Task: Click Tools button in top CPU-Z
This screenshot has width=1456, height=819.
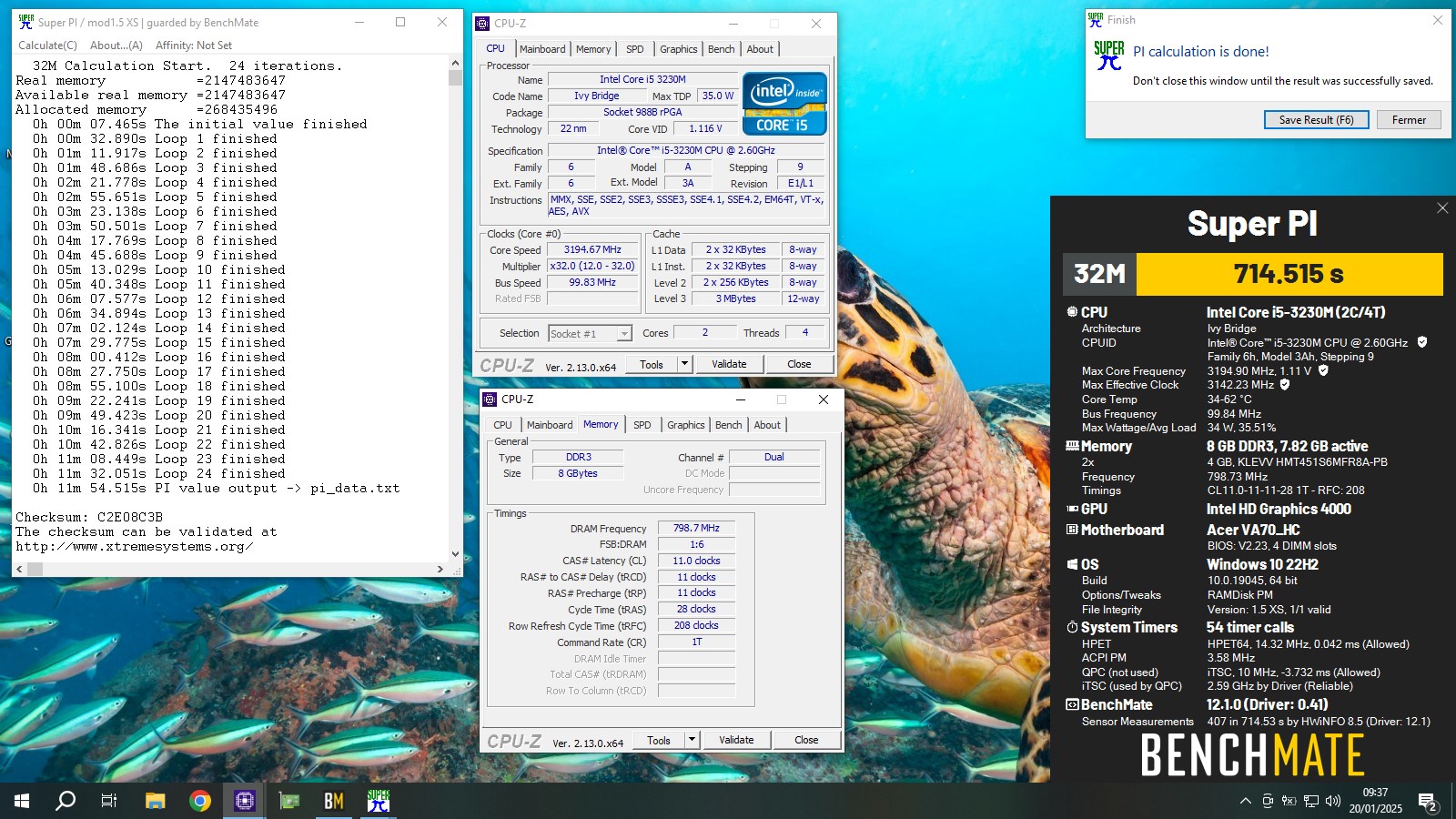Action: 652,364
